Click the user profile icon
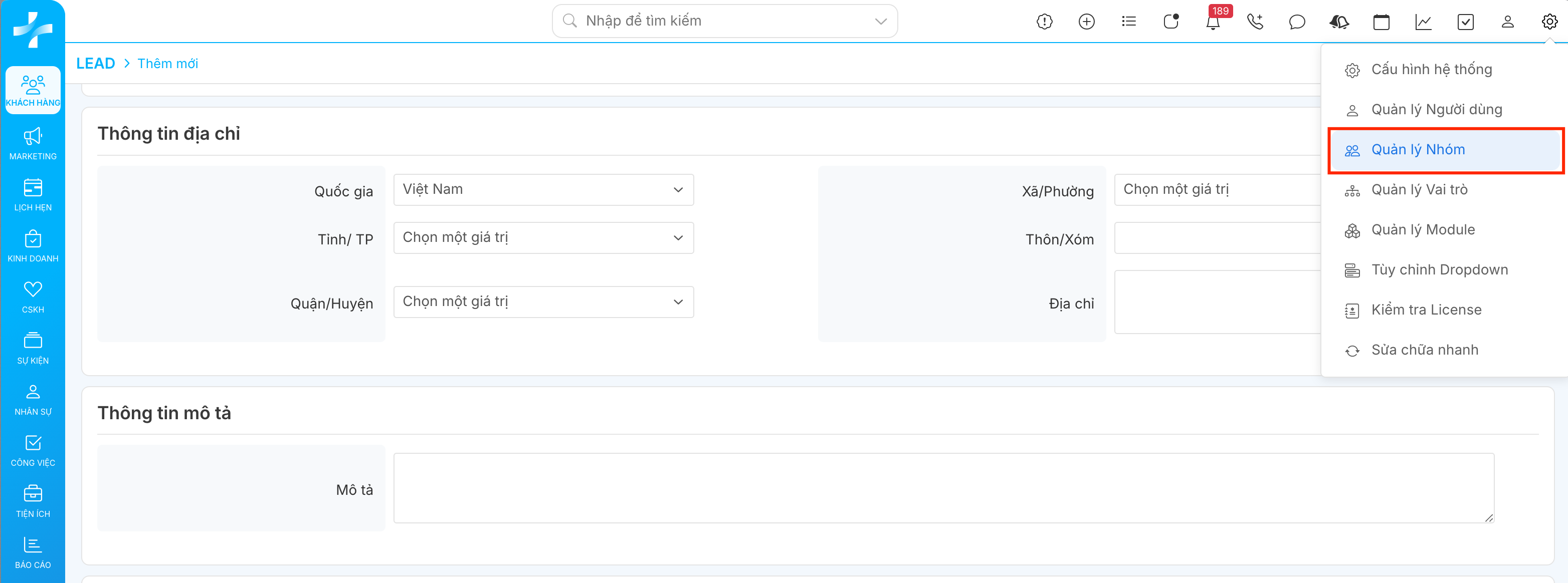Viewport: 1568px width, 583px height. (1507, 22)
